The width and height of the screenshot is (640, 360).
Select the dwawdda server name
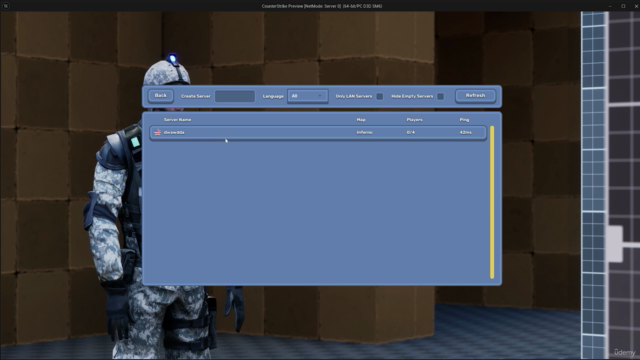coord(174,132)
